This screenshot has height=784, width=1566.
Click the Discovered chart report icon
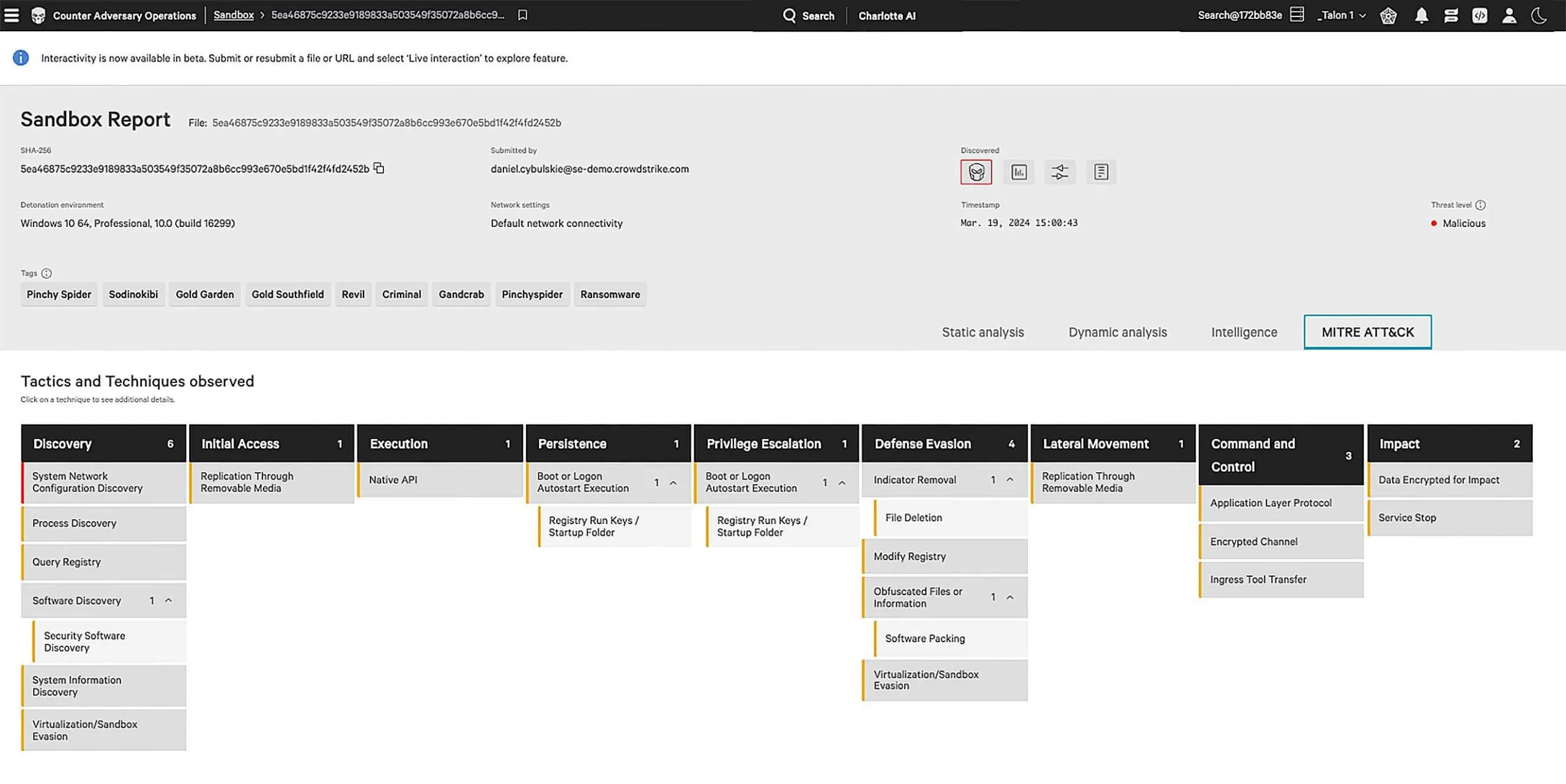(x=1019, y=172)
